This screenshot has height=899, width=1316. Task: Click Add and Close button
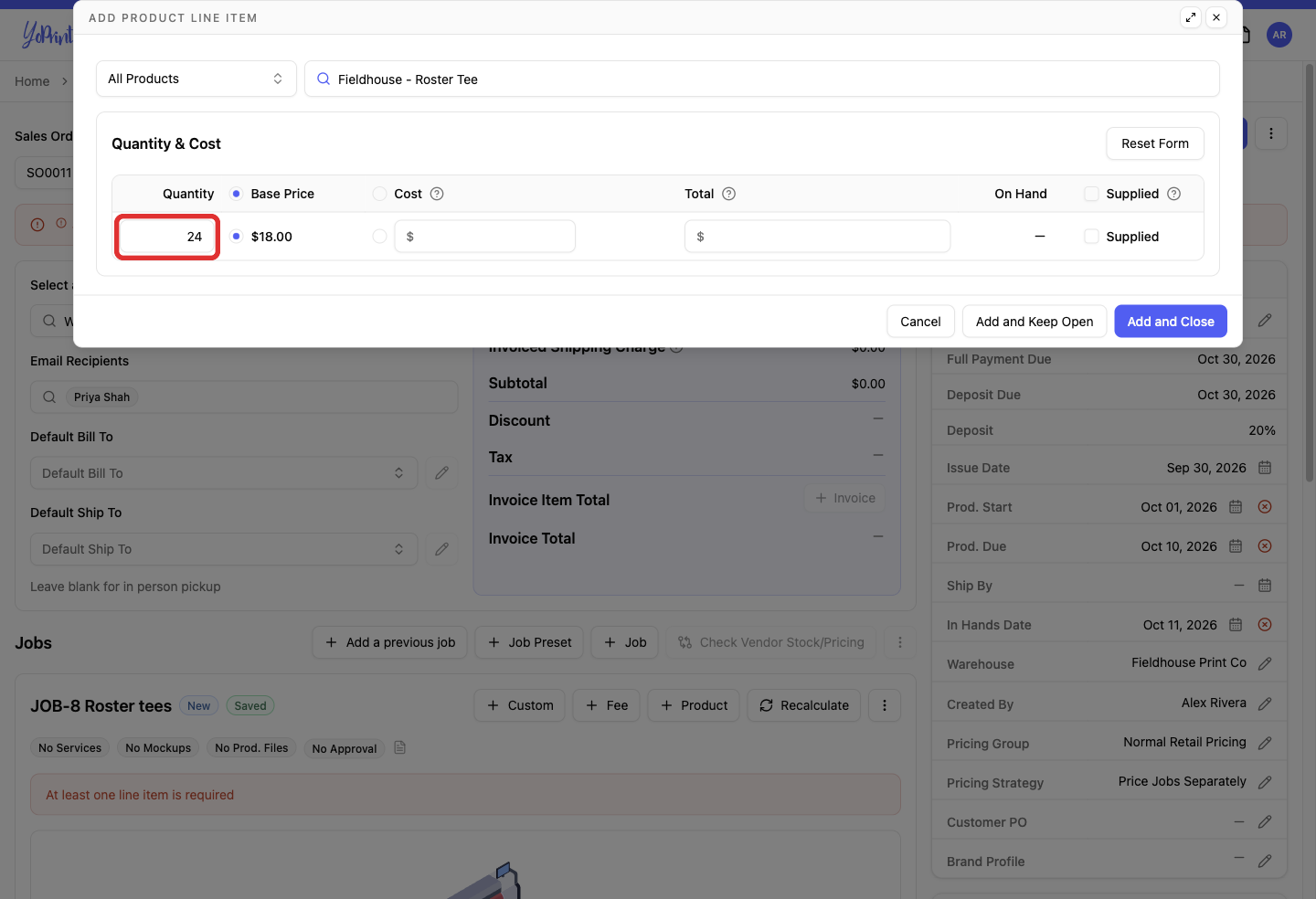pyautogui.click(x=1171, y=322)
